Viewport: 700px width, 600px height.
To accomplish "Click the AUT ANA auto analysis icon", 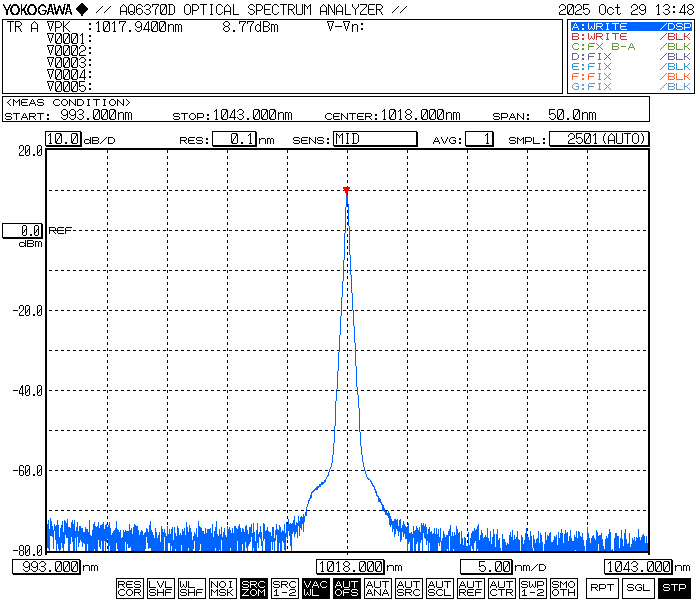I will click(378, 588).
